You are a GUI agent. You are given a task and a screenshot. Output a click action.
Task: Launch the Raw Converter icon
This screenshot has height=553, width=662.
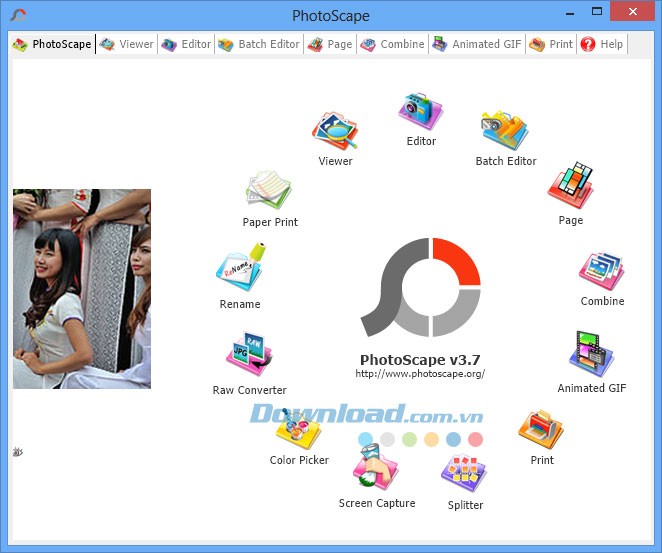tap(249, 354)
